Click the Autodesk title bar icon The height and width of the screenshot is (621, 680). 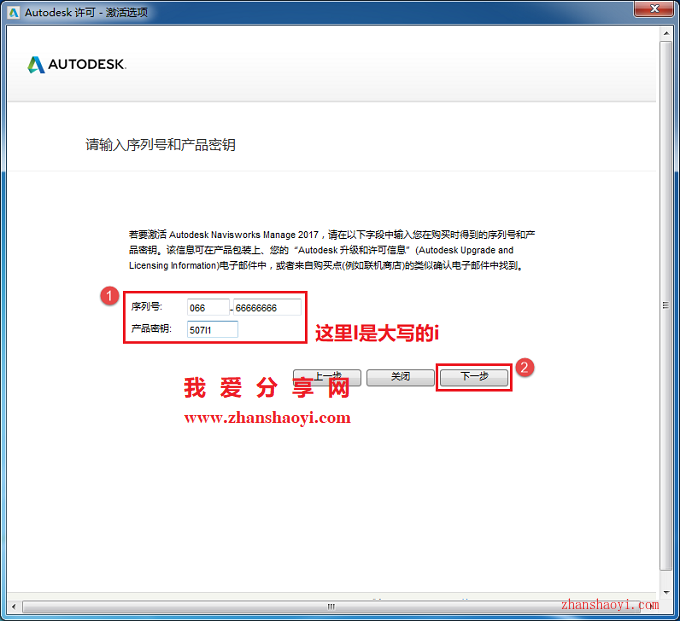point(14,12)
